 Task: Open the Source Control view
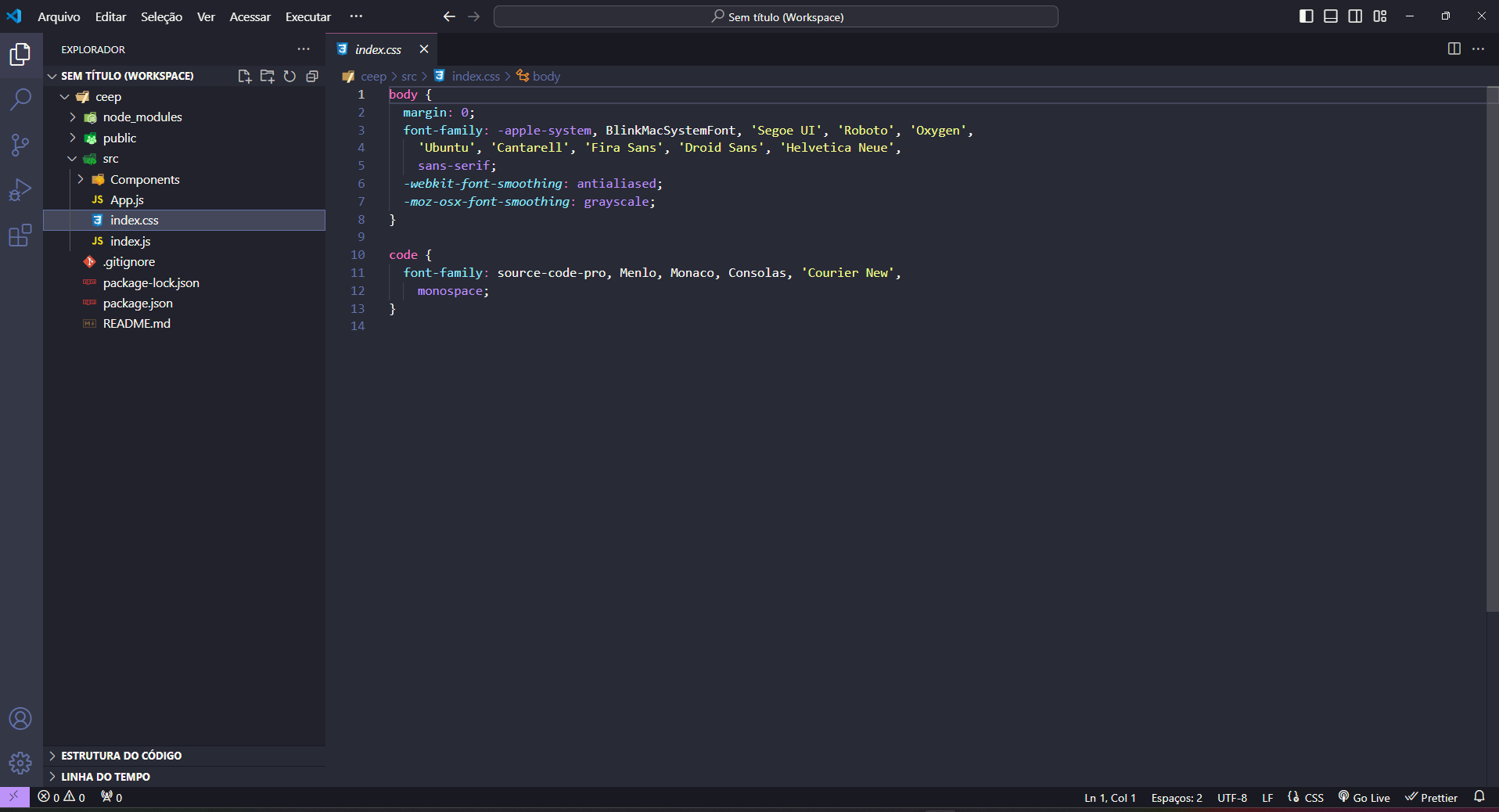(20, 145)
